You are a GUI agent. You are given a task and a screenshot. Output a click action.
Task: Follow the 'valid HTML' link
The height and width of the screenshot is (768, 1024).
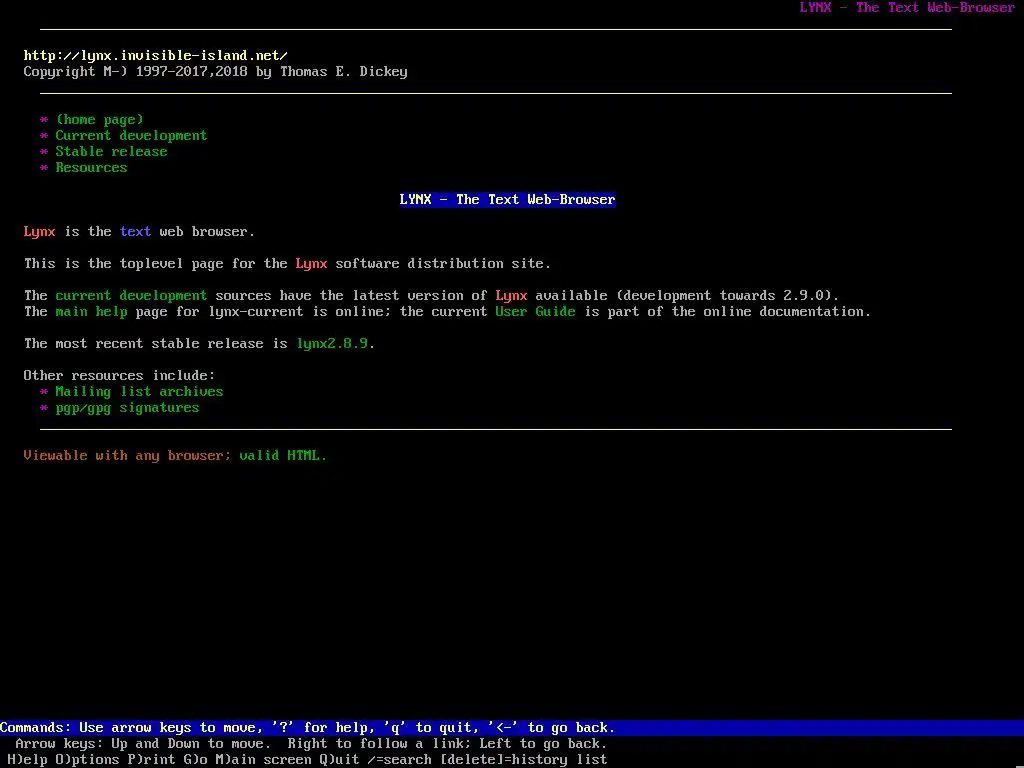283,455
